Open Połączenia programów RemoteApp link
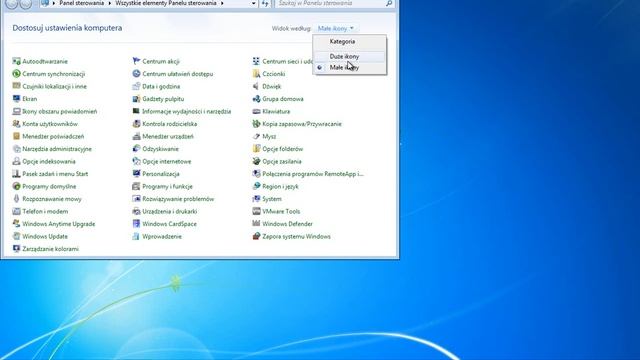The height and width of the screenshot is (360, 640). coord(313,174)
